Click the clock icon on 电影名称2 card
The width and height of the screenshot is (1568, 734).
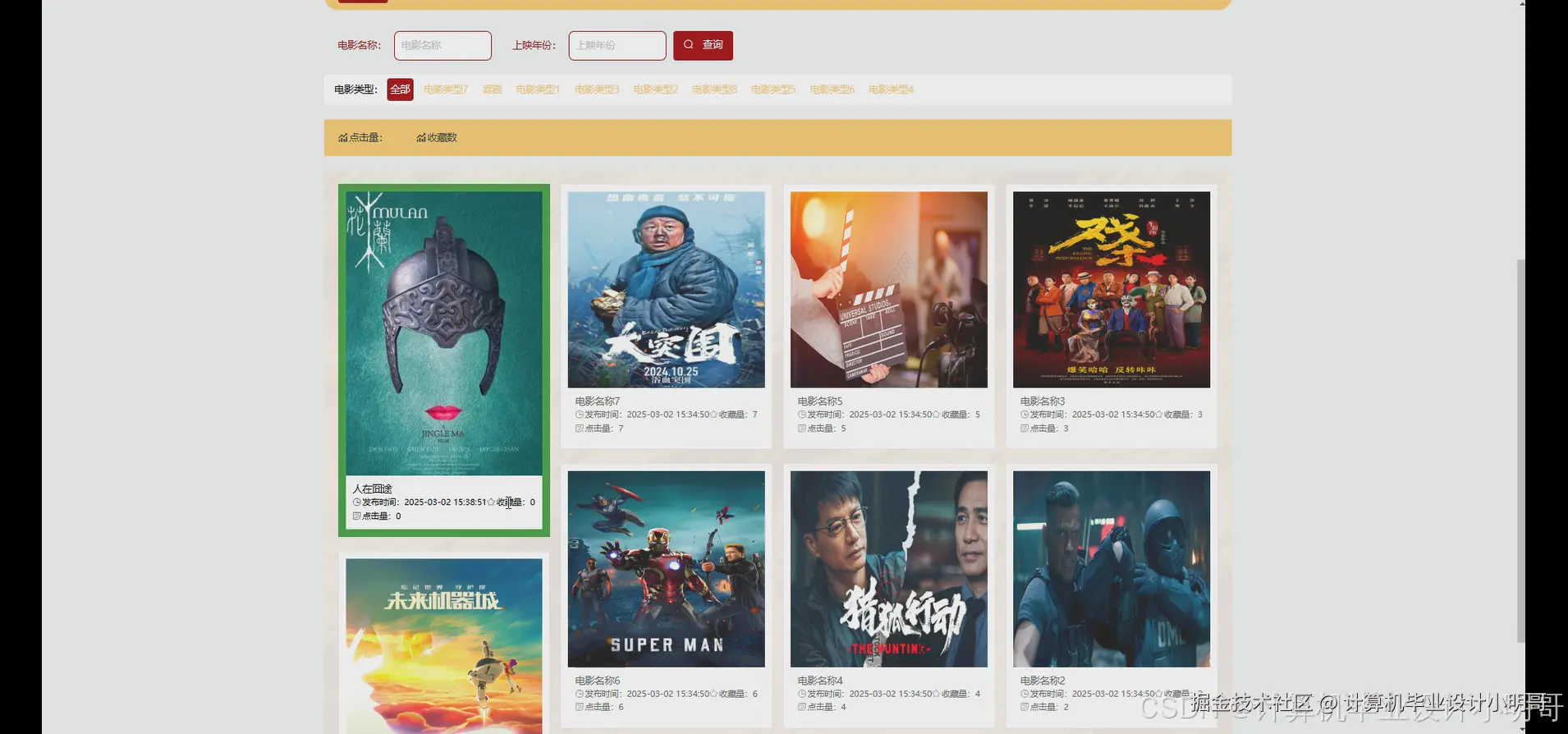[1025, 694]
